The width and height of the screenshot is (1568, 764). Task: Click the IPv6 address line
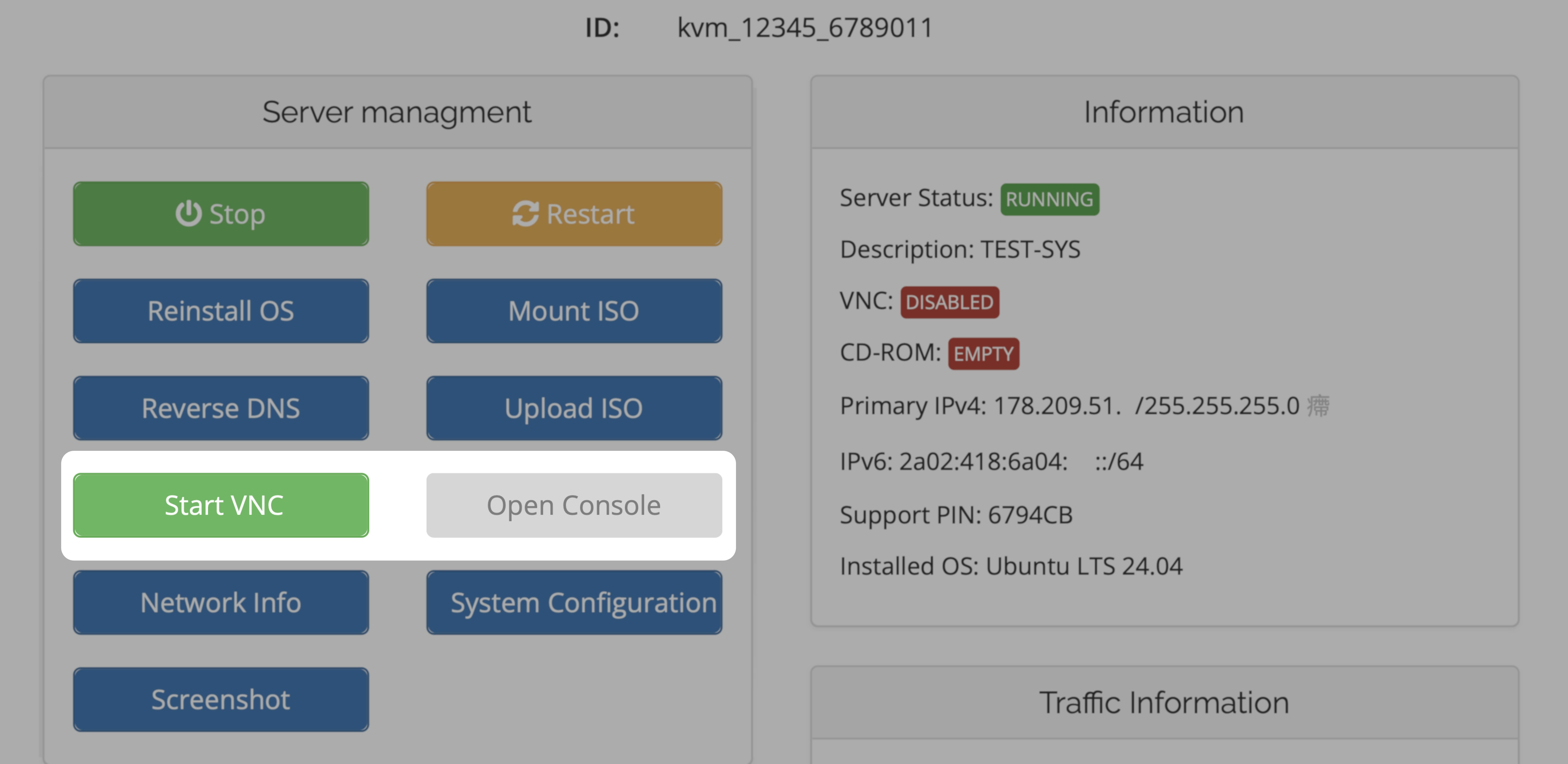tap(992, 462)
